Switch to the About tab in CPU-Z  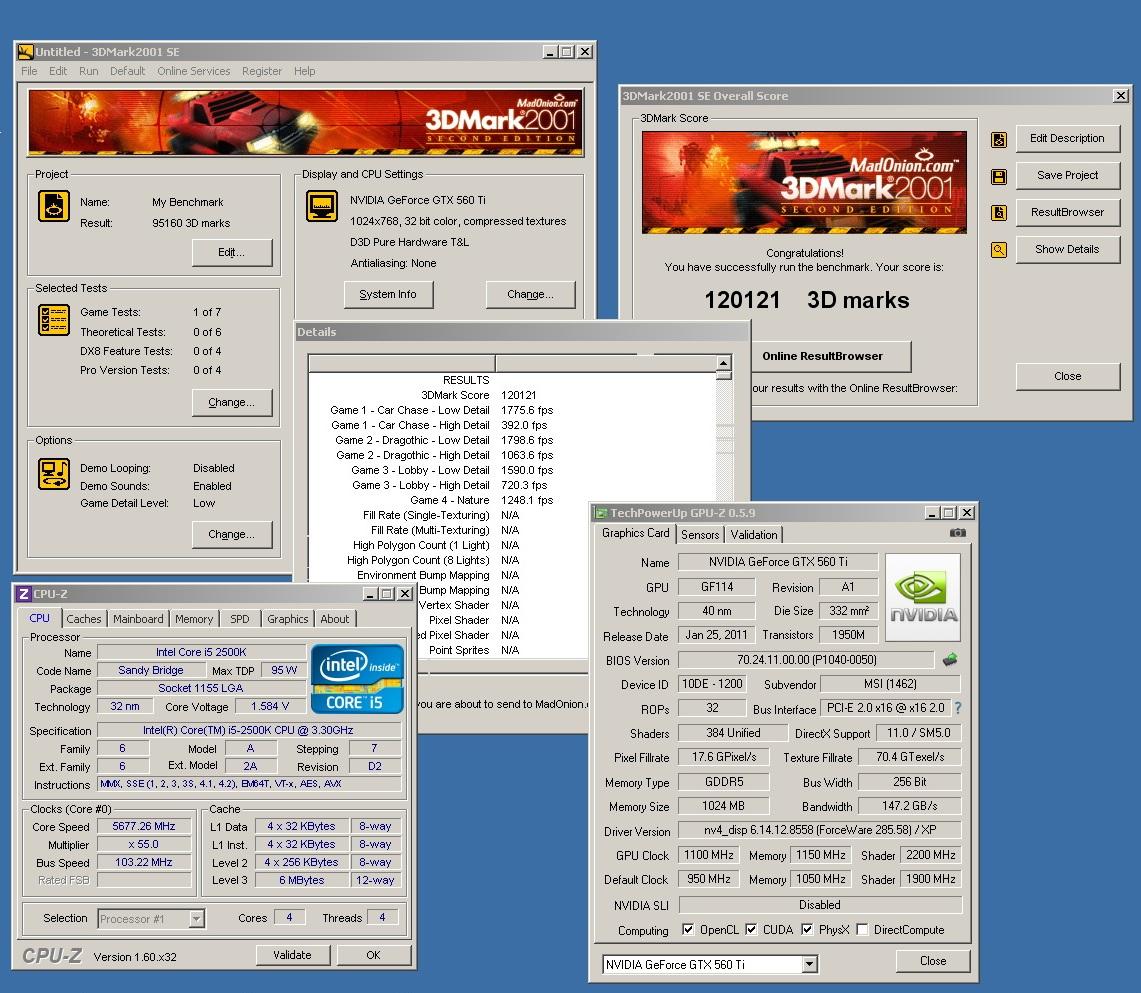click(335, 619)
